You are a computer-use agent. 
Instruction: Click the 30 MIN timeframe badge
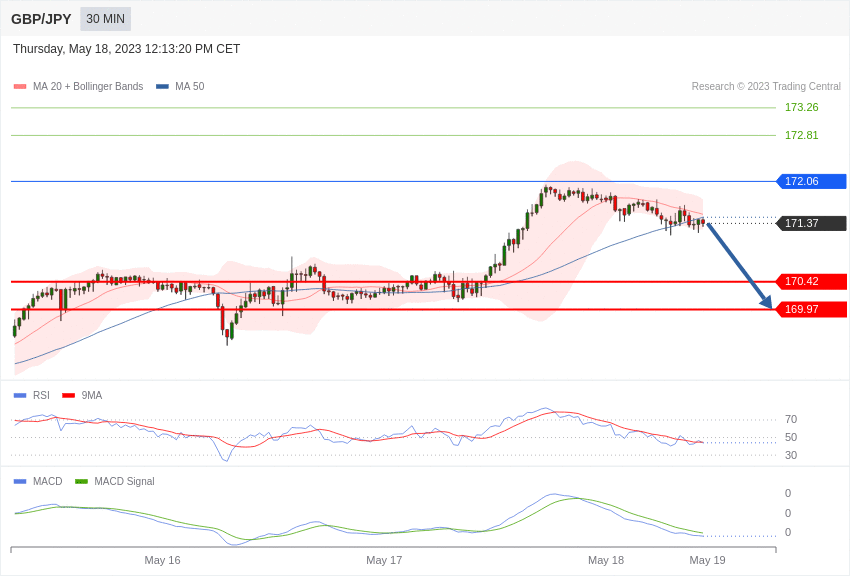105,19
